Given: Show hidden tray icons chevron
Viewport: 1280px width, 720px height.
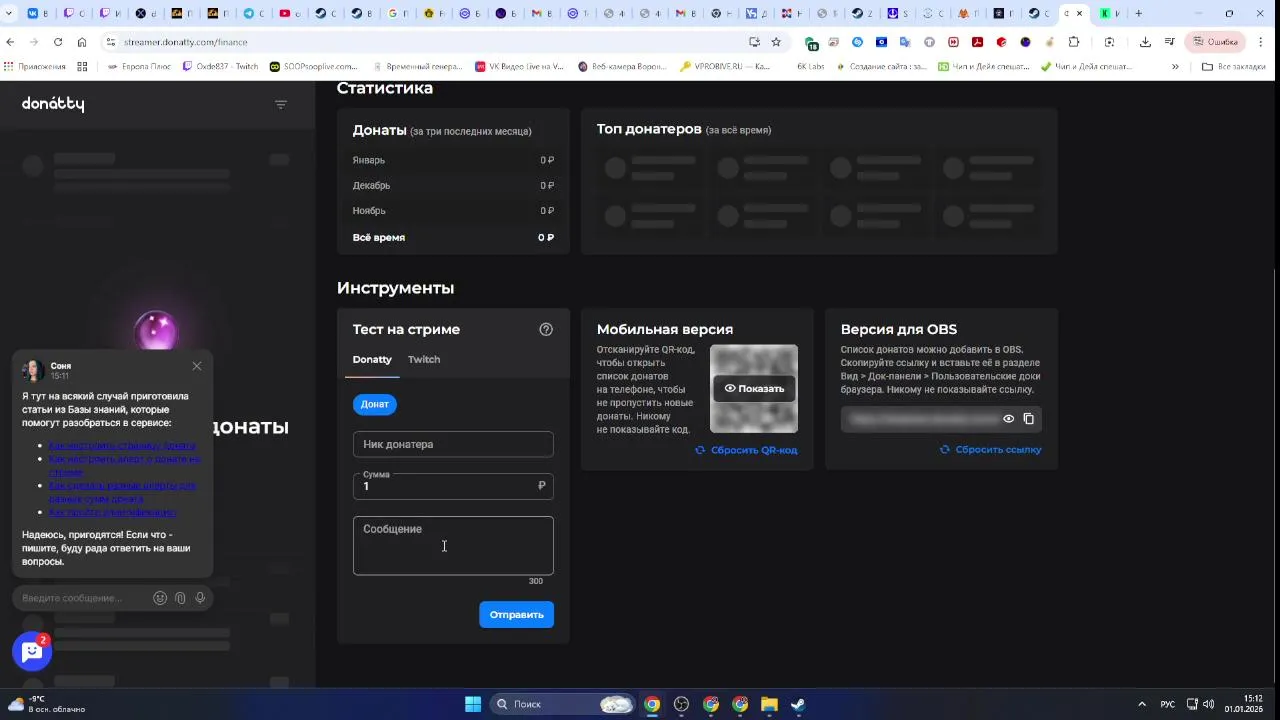Looking at the screenshot, I should 1142,704.
